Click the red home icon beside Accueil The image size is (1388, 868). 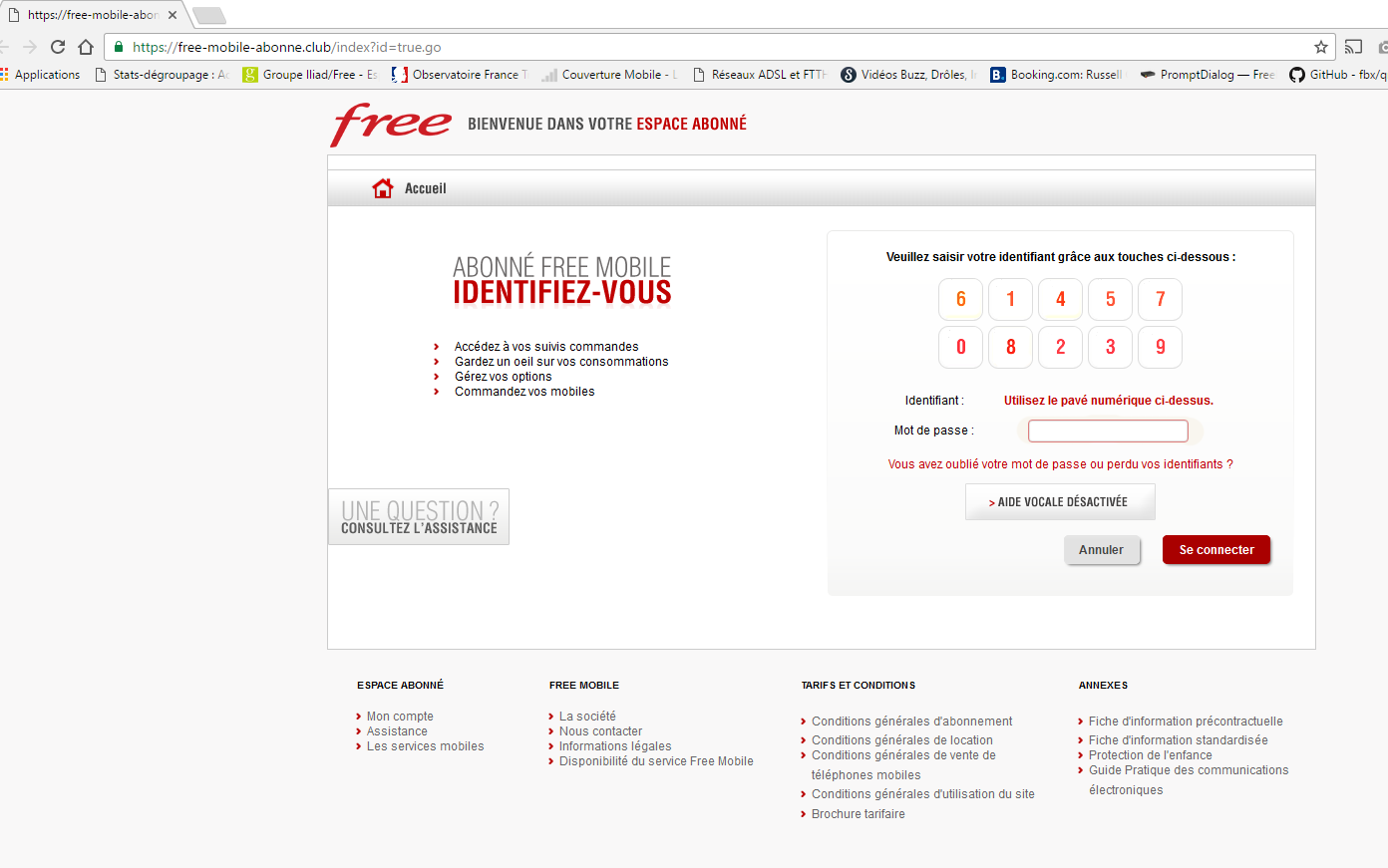coord(382,188)
